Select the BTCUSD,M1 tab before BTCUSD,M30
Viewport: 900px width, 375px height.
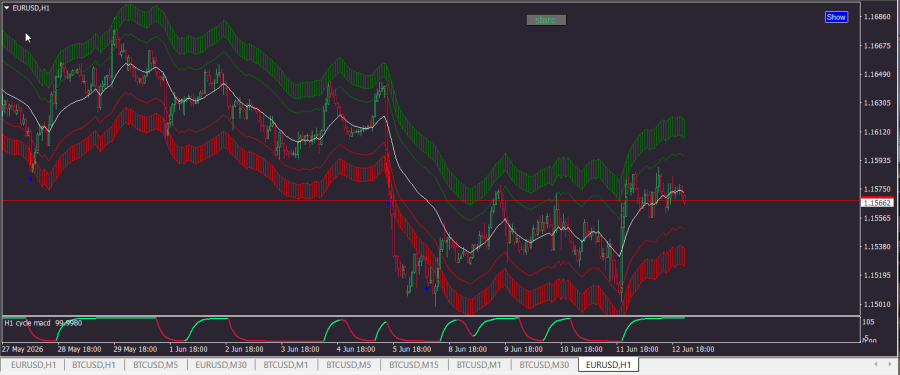tap(480, 365)
